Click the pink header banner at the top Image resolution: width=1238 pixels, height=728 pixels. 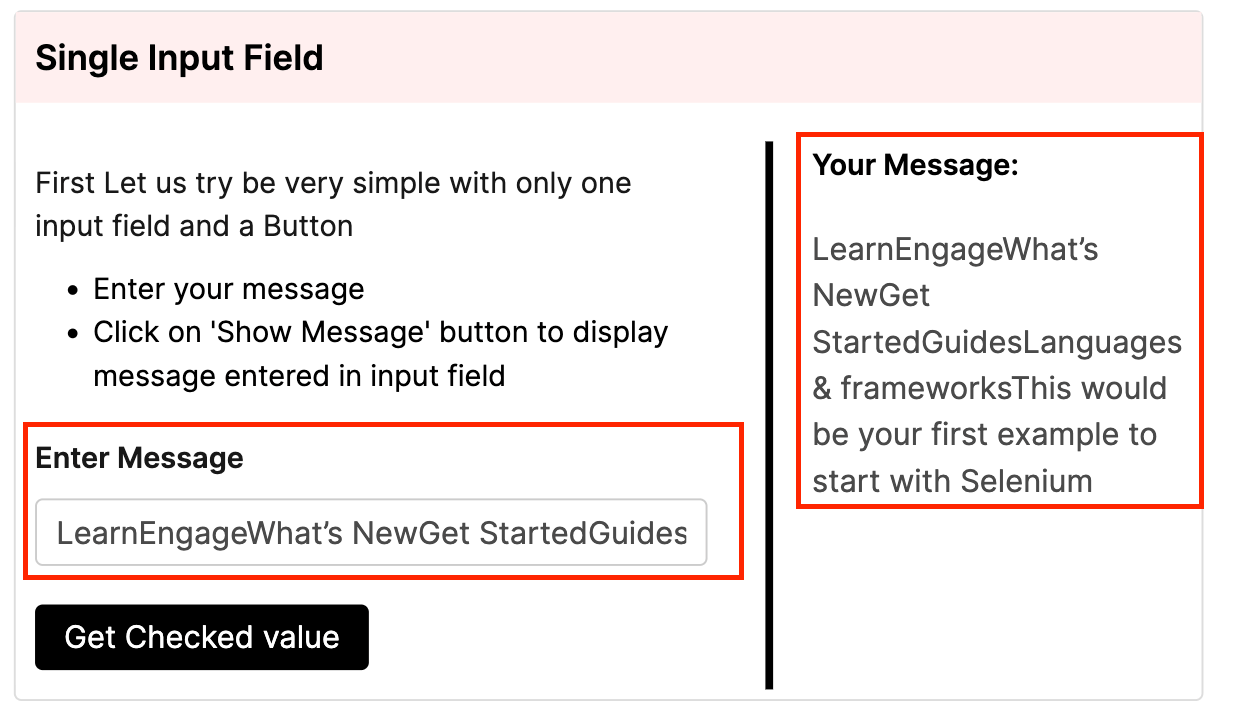[x=619, y=55]
